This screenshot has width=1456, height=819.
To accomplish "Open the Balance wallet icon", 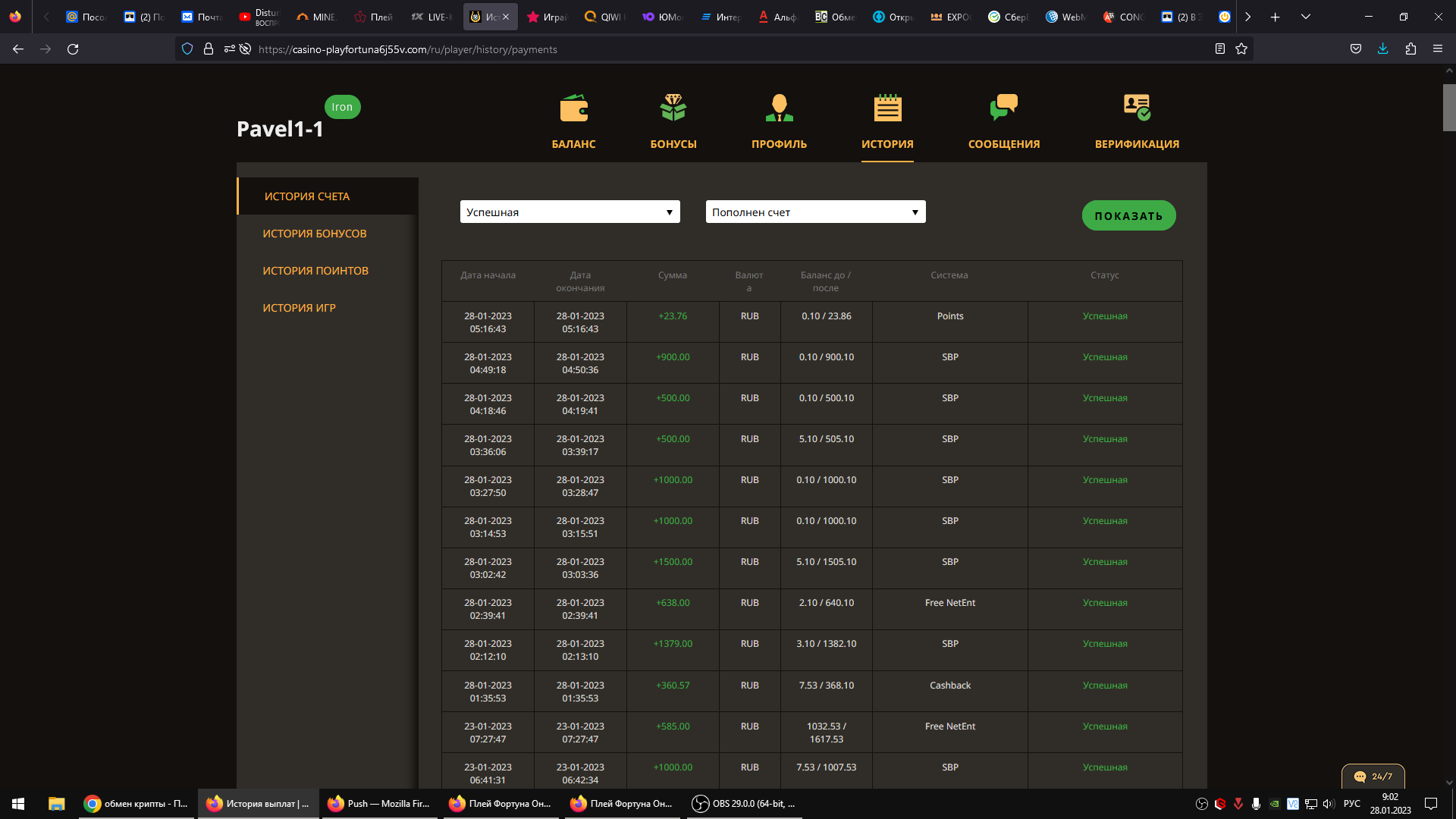I will point(573,108).
